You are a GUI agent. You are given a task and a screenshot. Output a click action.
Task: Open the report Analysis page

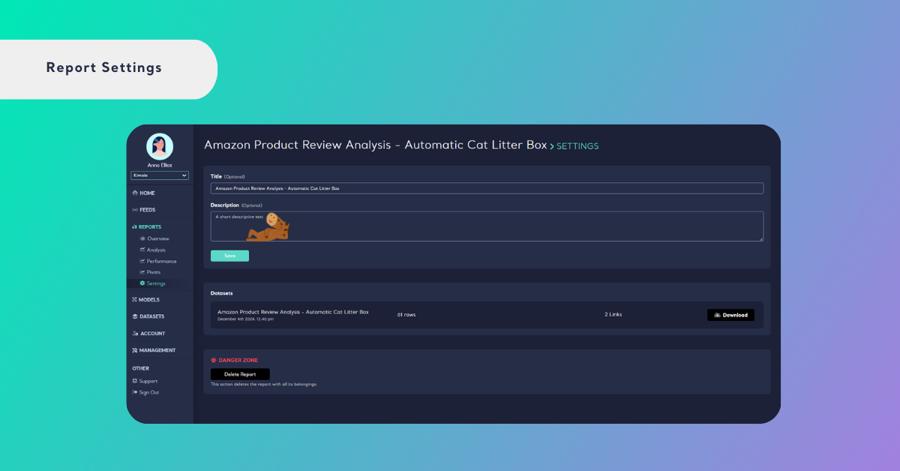coord(153,250)
